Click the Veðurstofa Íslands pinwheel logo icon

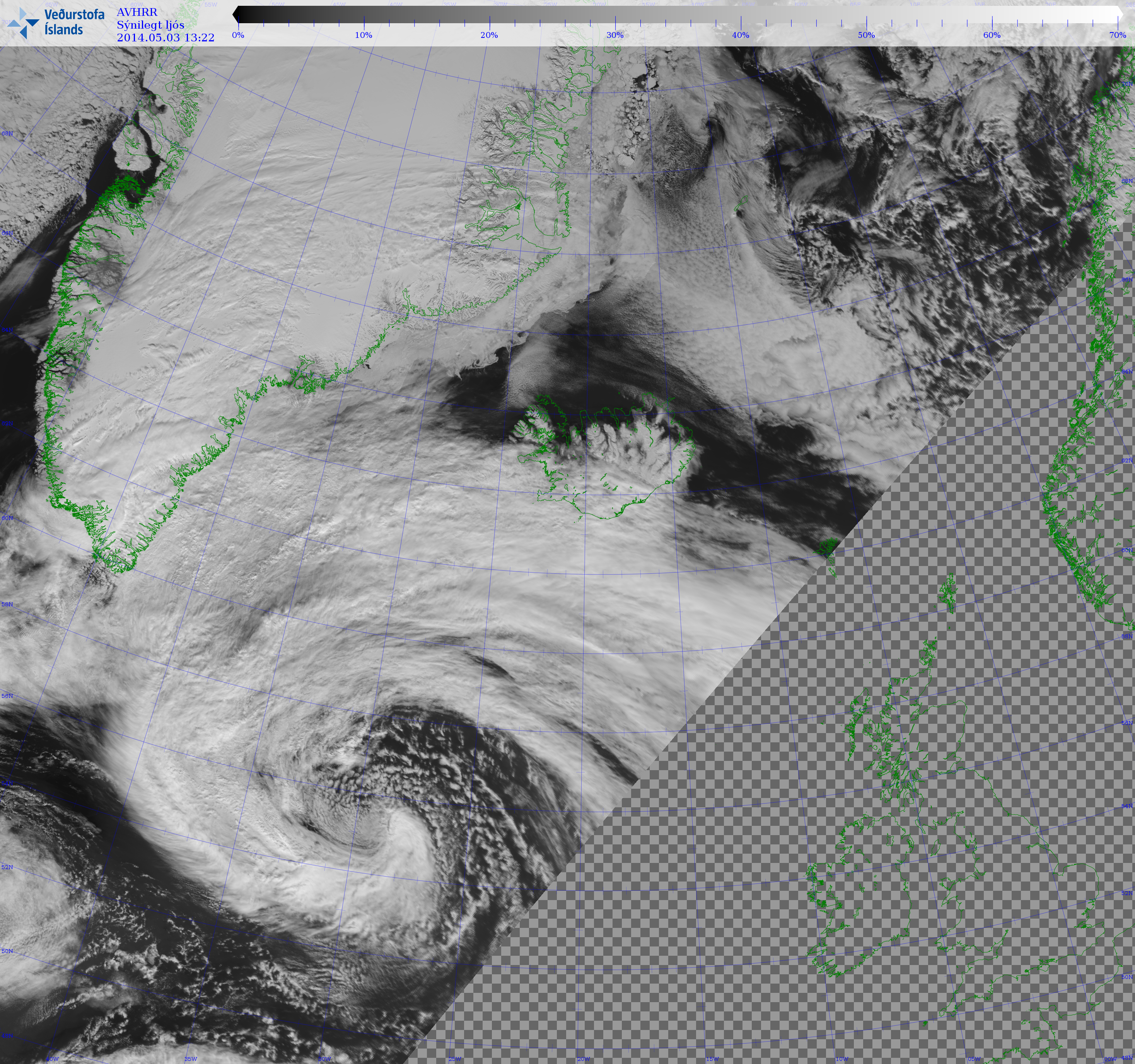(x=23, y=23)
